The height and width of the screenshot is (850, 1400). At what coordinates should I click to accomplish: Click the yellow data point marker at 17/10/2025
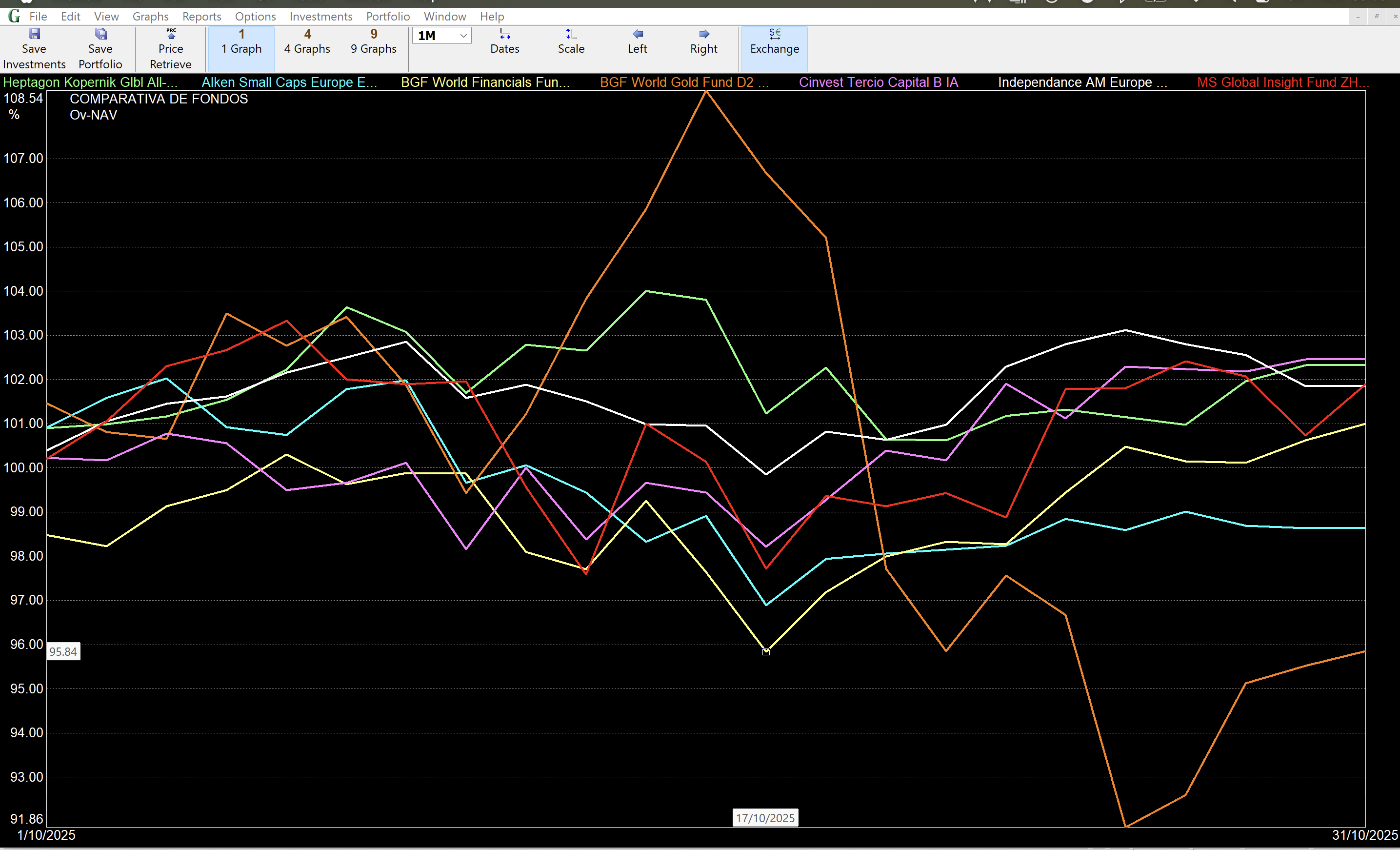click(766, 652)
